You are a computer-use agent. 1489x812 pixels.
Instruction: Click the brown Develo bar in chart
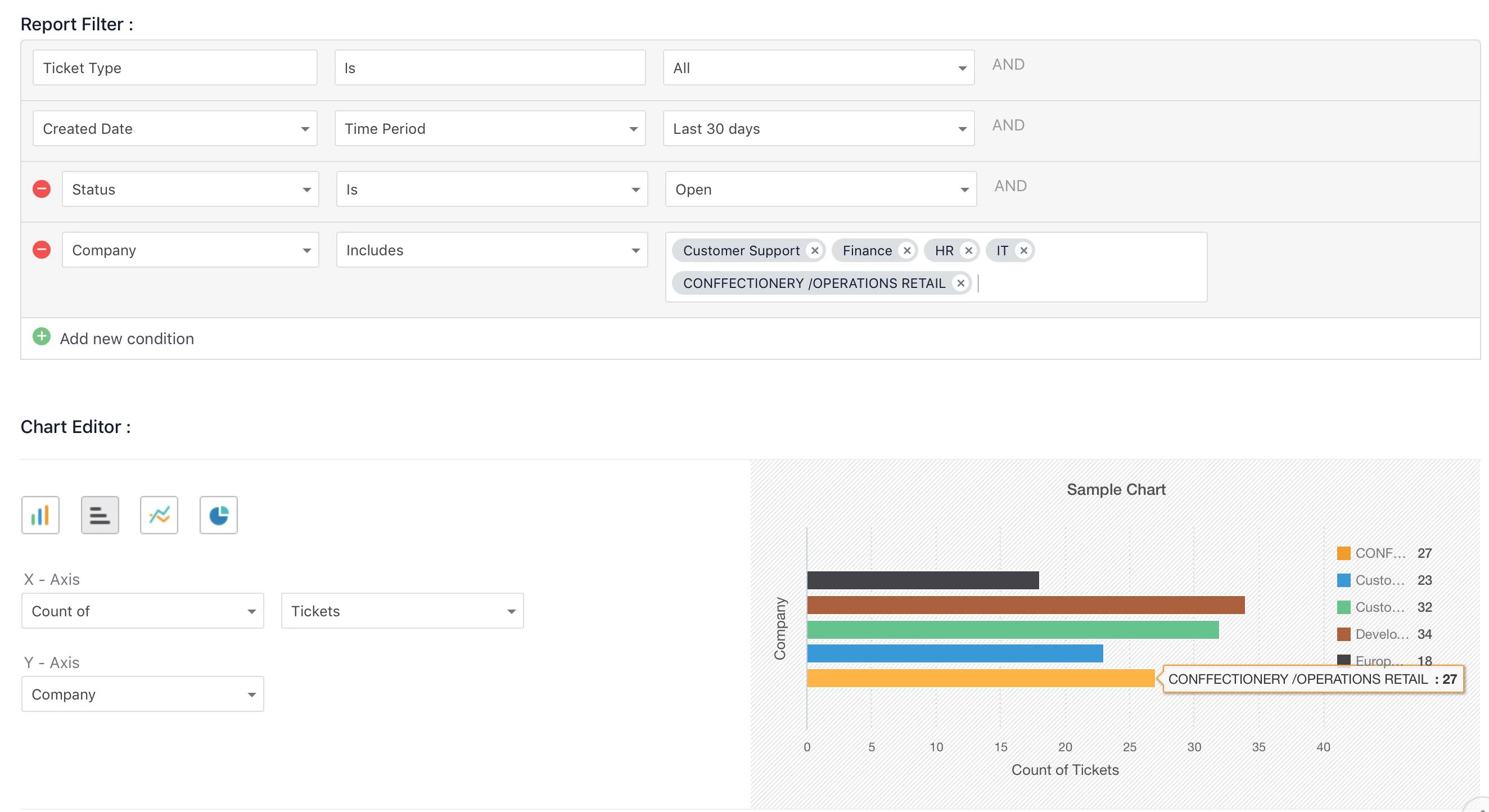click(x=1026, y=605)
